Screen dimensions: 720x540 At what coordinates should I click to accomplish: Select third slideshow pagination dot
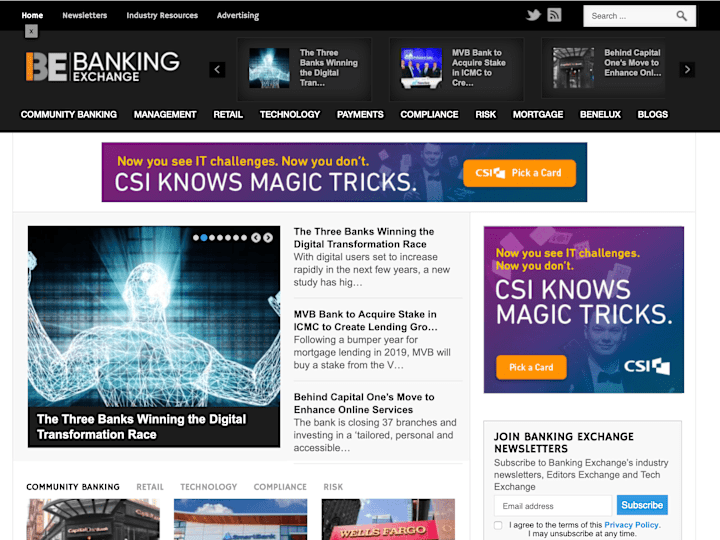[x=212, y=237]
